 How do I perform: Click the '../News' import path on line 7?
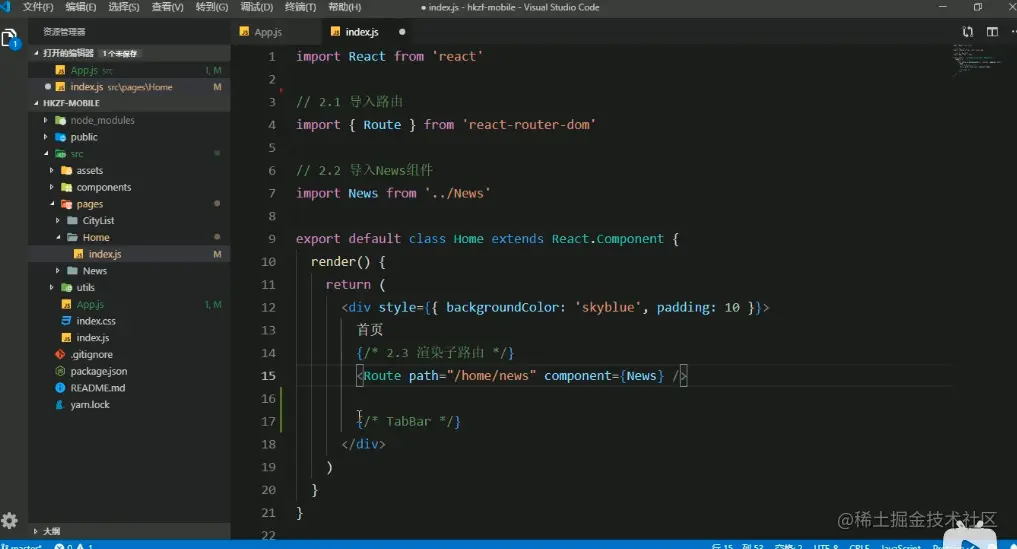458,193
